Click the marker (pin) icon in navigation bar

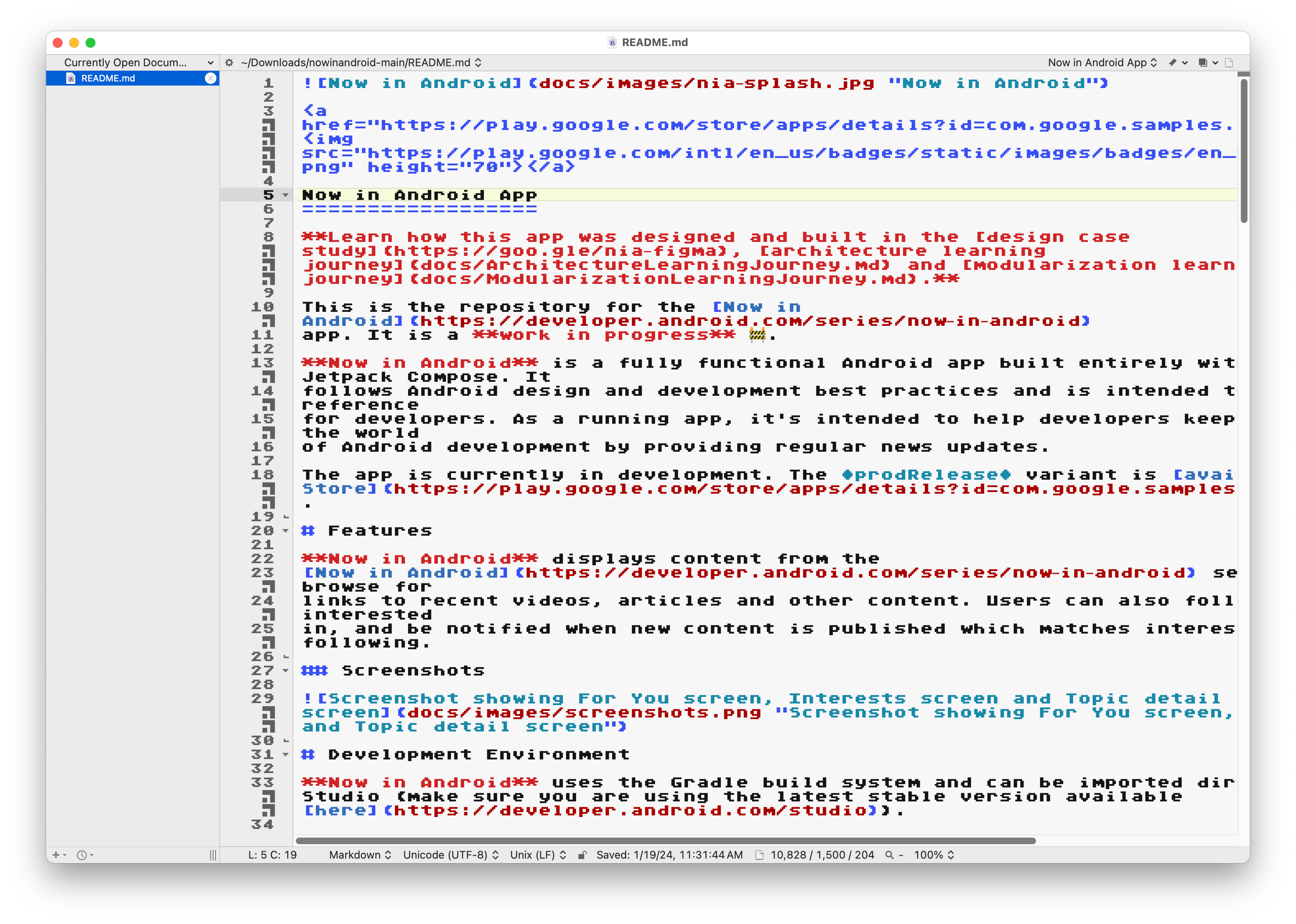(1173, 63)
